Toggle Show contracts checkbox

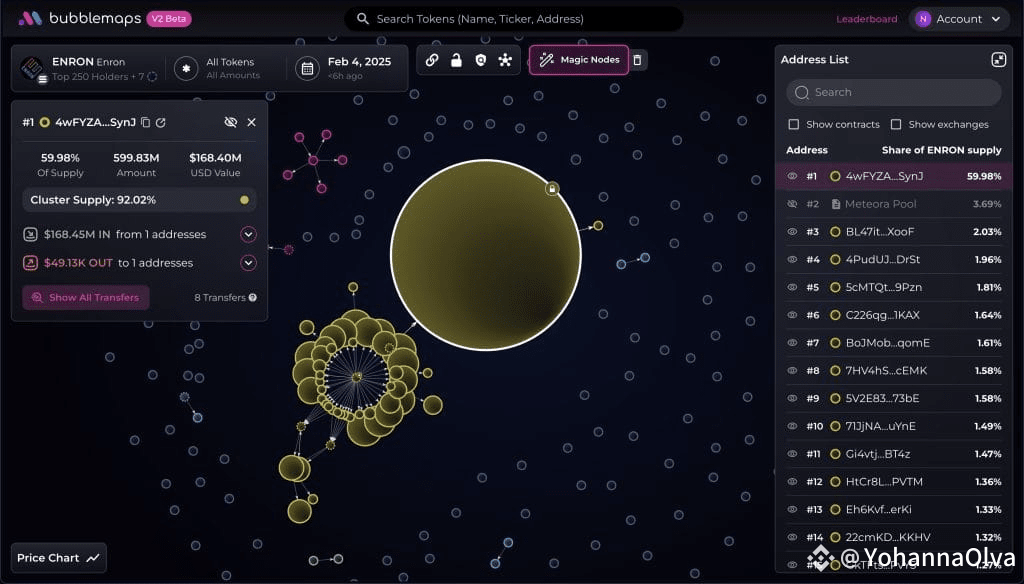click(793, 124)
